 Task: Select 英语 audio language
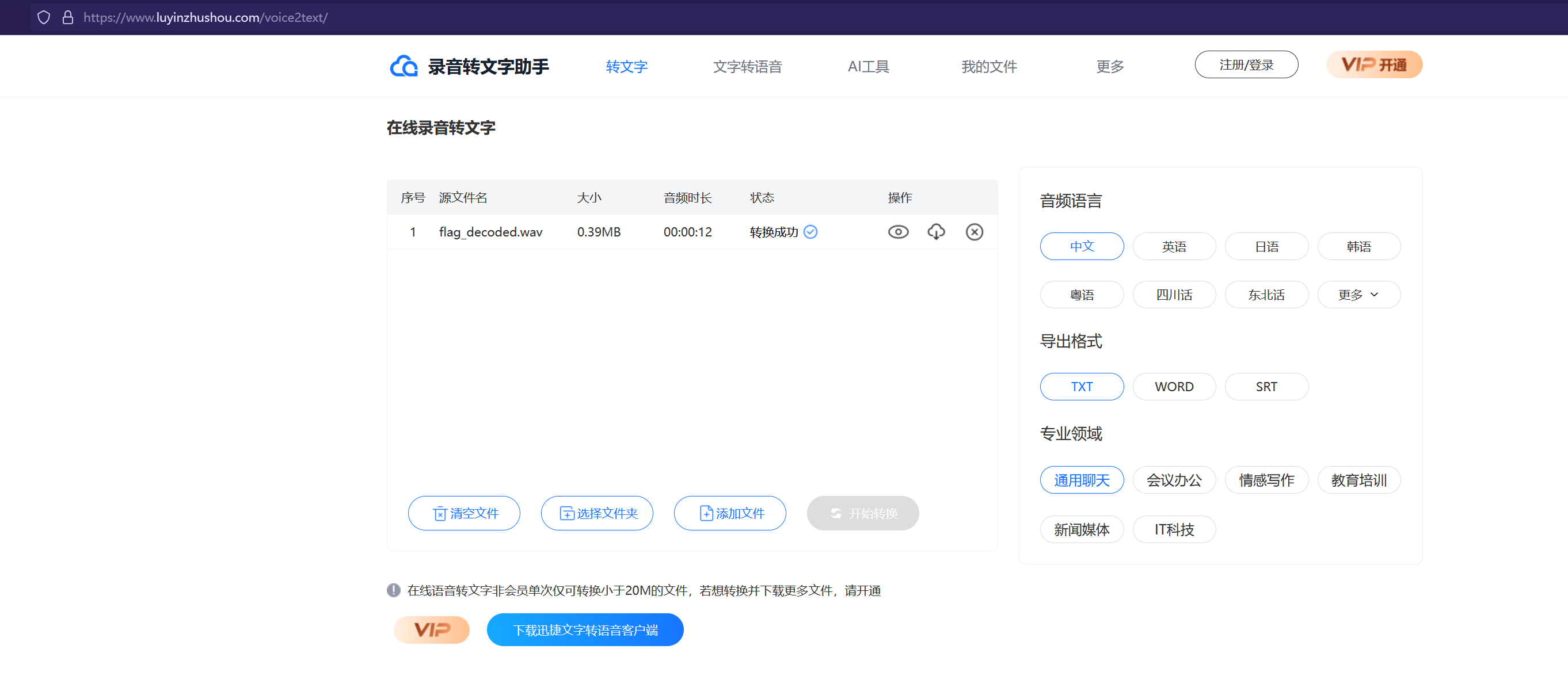(x=1174, y=246)
